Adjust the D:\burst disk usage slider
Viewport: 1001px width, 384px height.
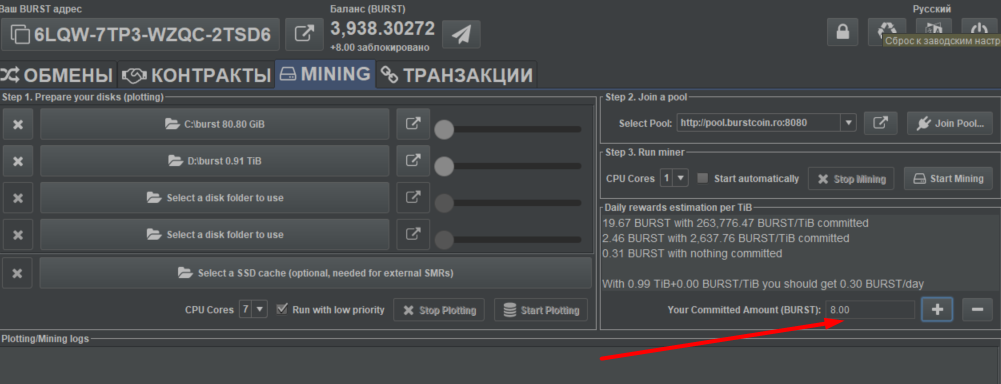pos(508,166)
